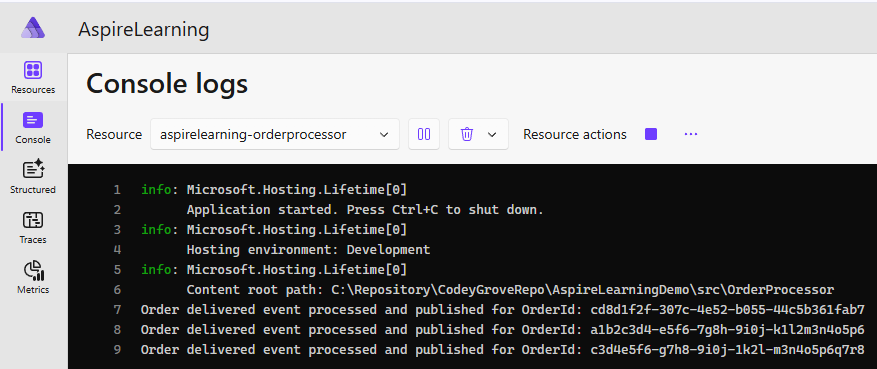Click the Traces label in sidebar

point(33,240)
